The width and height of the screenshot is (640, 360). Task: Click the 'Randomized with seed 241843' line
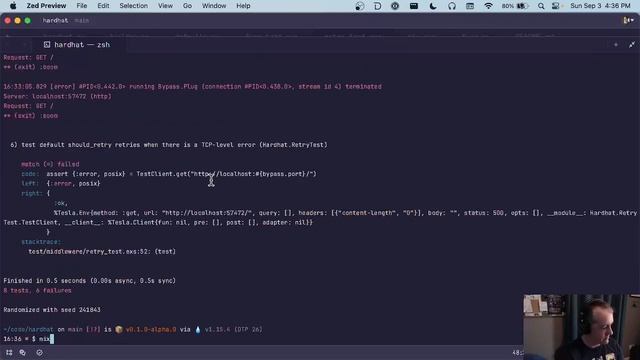pos(52,310)
